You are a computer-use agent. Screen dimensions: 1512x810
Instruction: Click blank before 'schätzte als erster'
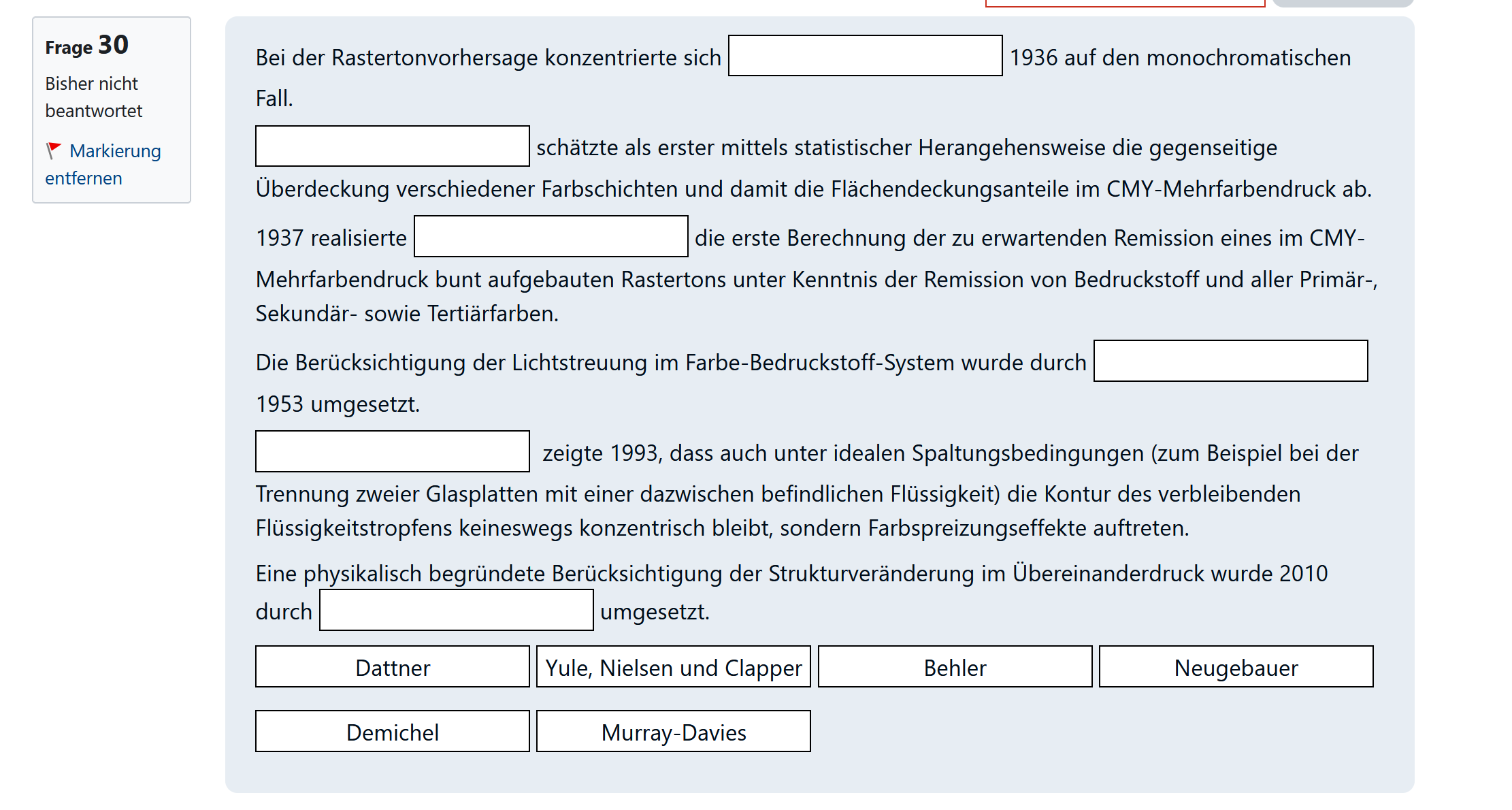click(x=393, y=146)
